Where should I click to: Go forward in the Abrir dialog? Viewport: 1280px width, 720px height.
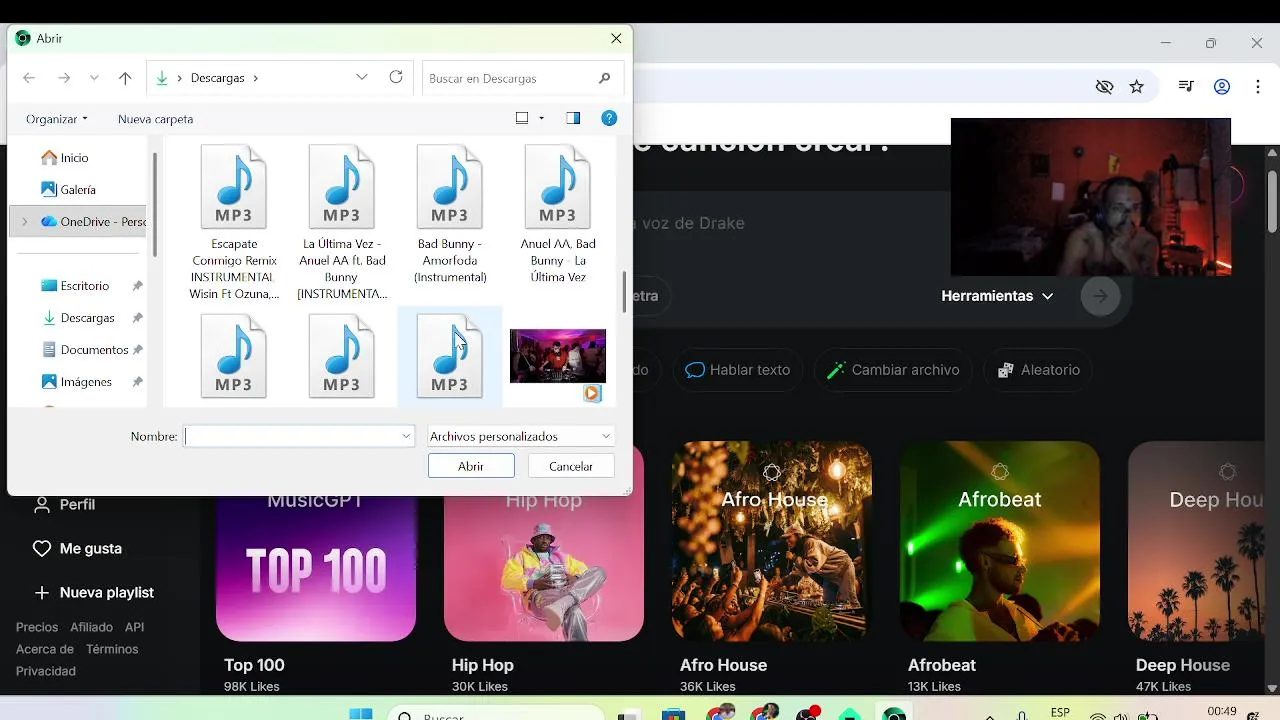64,78
